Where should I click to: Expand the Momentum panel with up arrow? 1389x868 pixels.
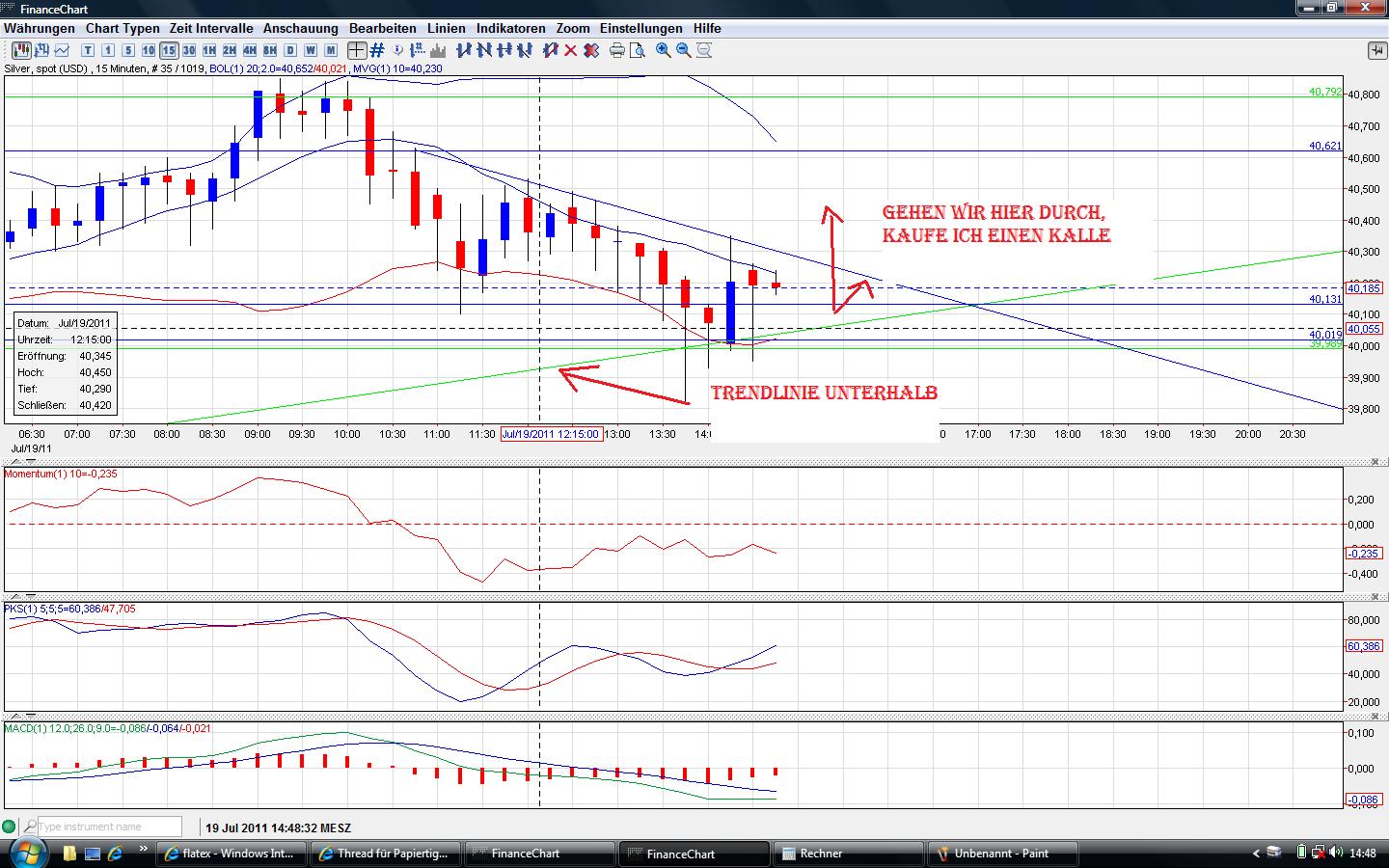click(x=17, y=461)
